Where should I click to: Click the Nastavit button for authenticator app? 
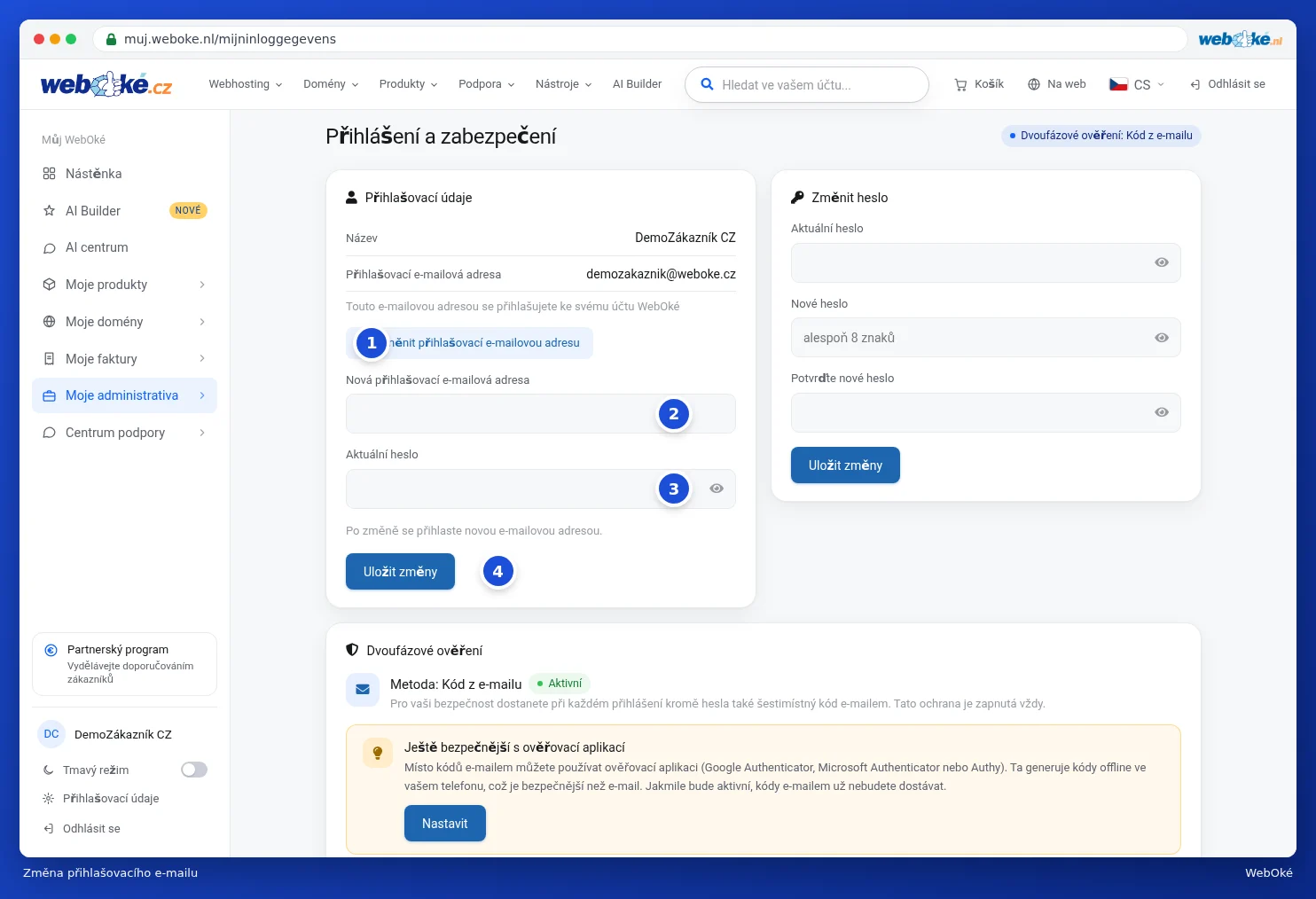click(x=445, y=824)
